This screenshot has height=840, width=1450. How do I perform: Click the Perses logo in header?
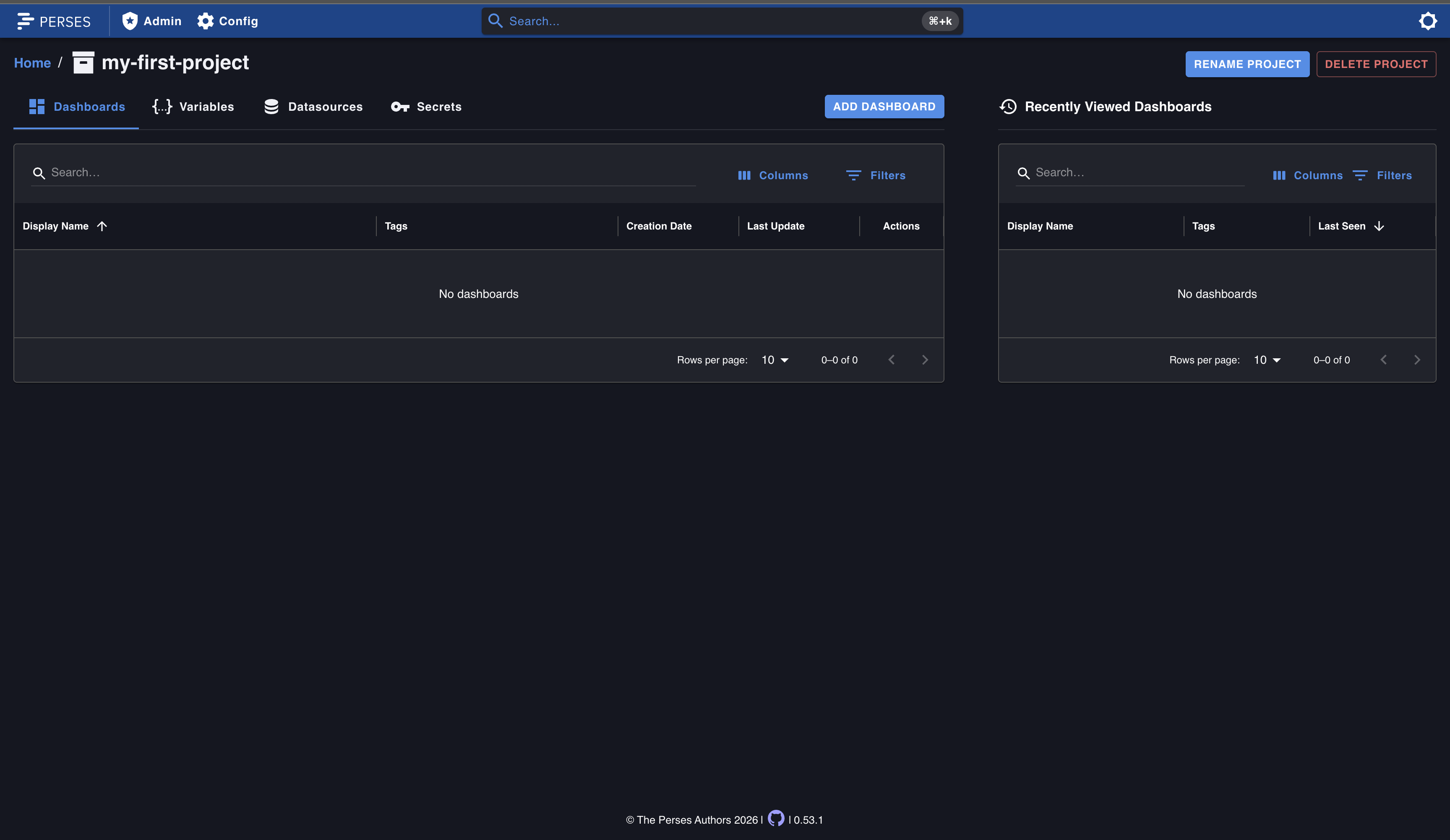click(x=54, y=21)
